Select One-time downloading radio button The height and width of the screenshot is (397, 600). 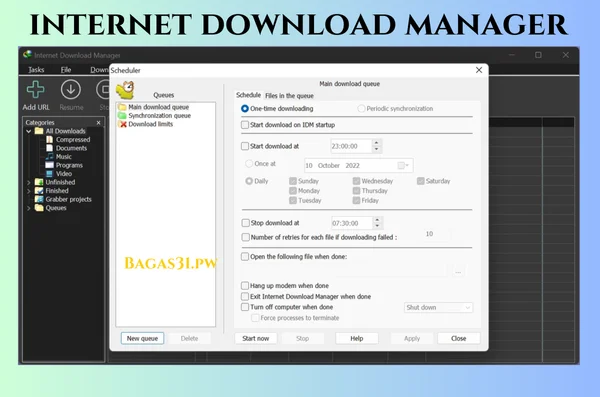click(x=245, y=109)
